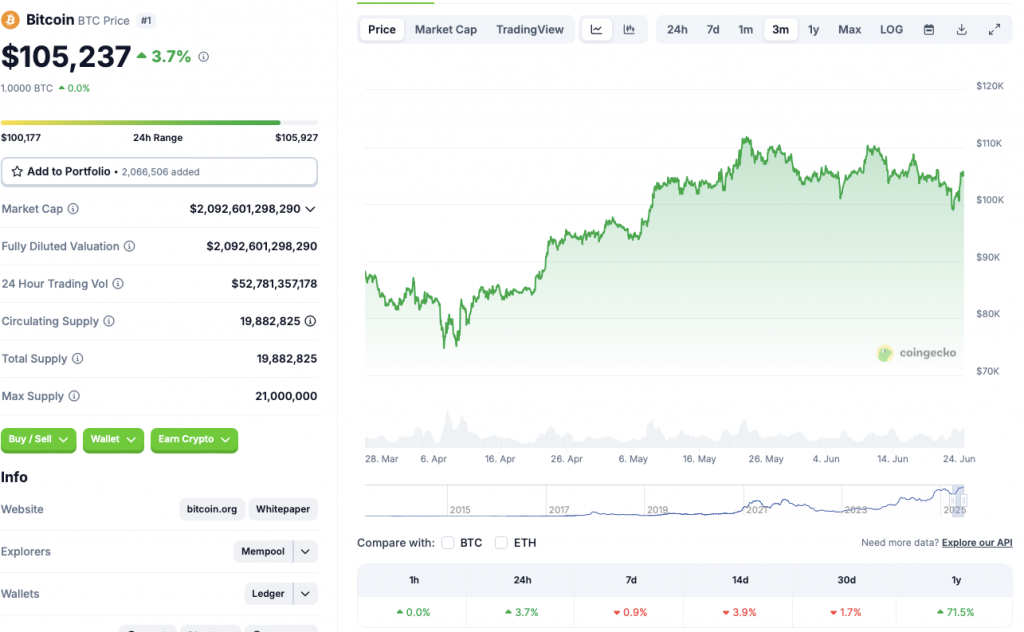Click Add to Portfolio button
The width and height of the screenshot is (1024, 632).
pyautogui.click(x=159, y=172)
